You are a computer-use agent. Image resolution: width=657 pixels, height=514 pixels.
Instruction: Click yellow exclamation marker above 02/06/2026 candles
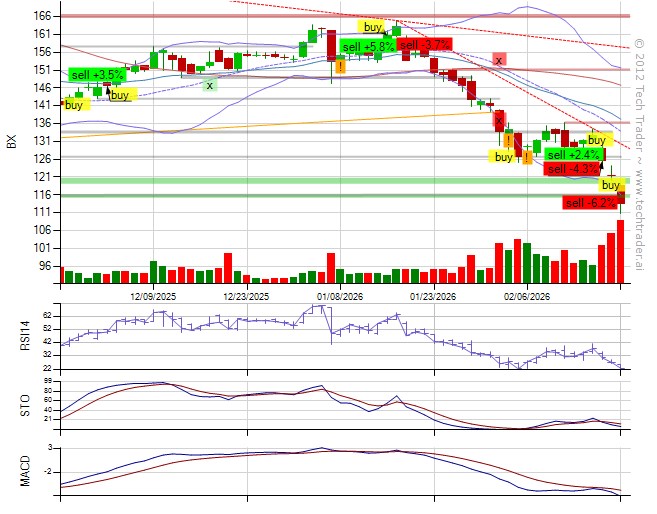click(x=510, y=141)
